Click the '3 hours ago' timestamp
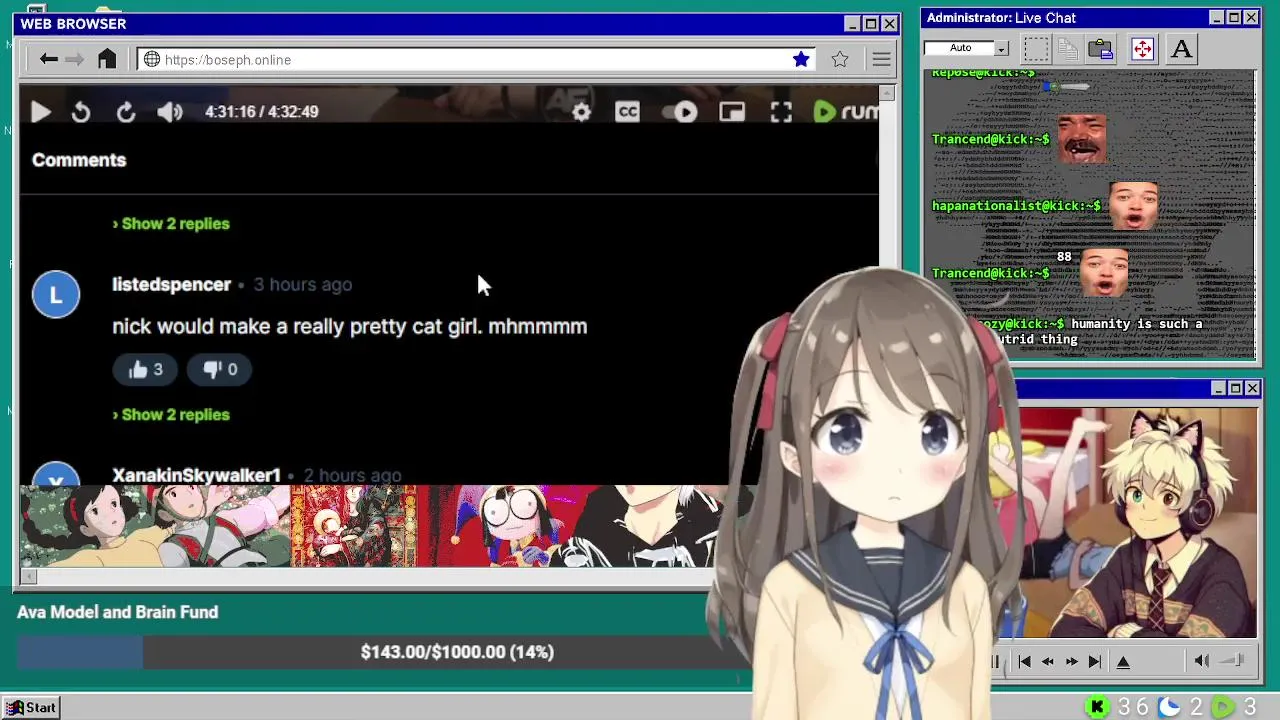 click(303, 284)
